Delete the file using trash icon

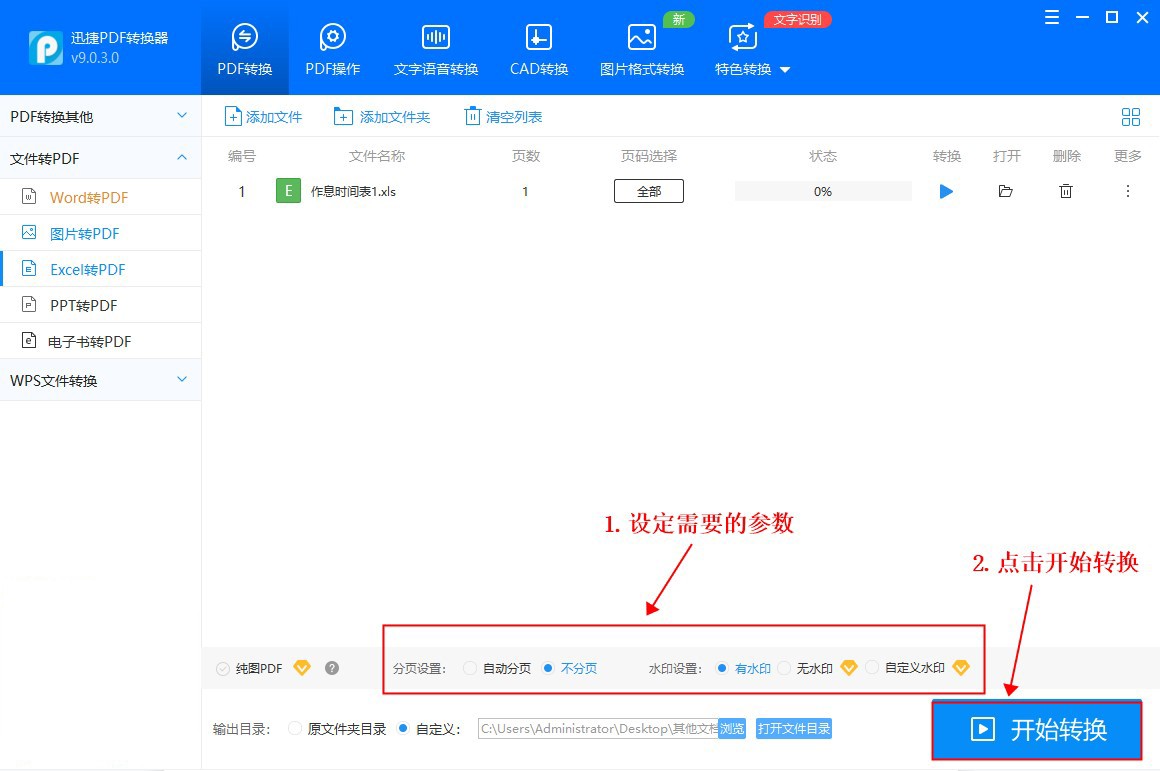(1066, 191)
